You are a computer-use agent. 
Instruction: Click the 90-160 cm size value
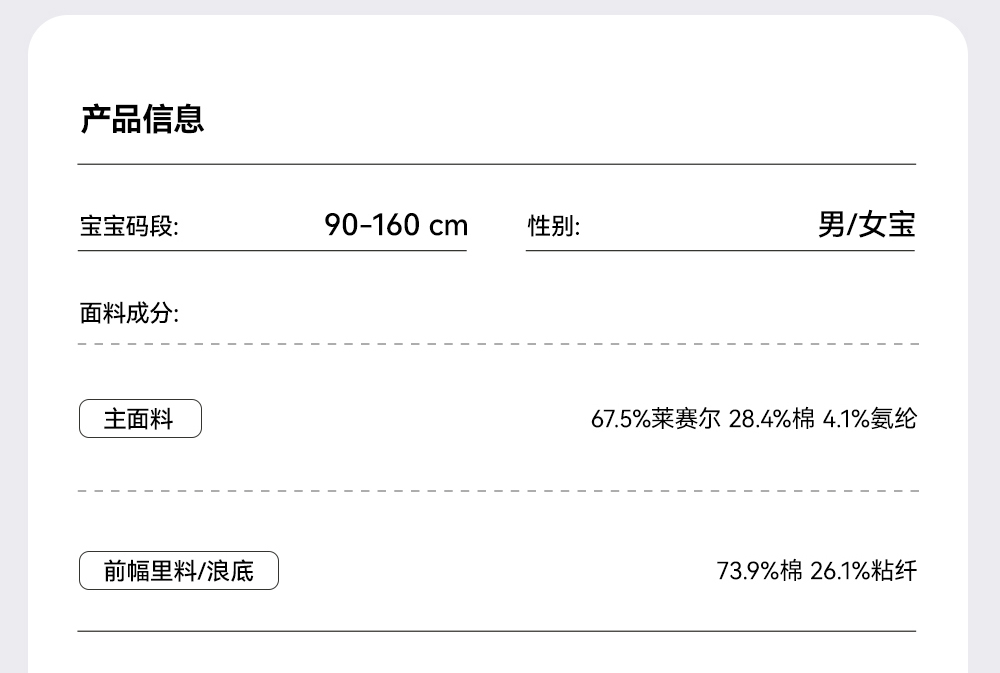(x=396, y=225)
